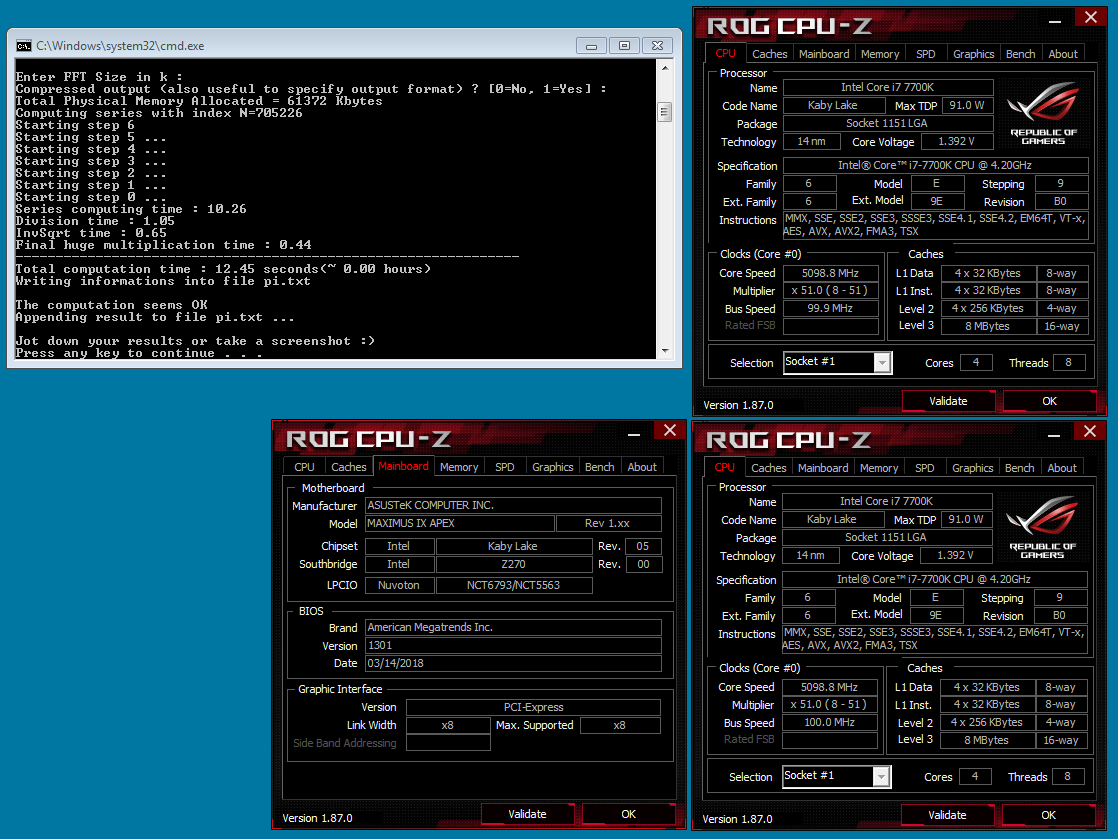Click NCT6793/NCT5563 LPCIO field

tap(513, 585)
